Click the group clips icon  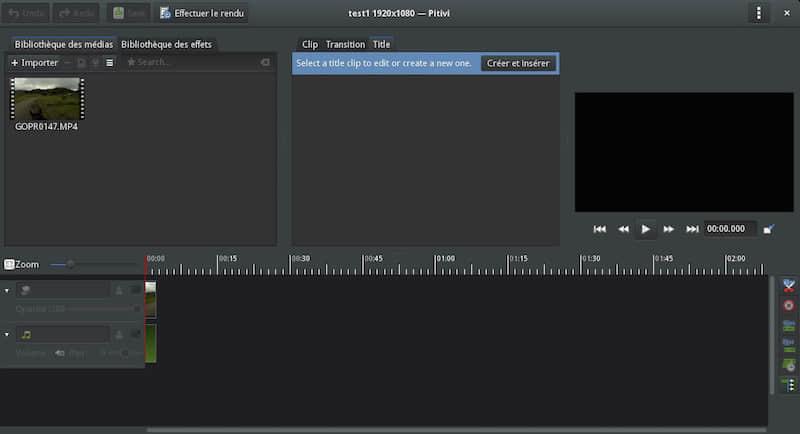[x=788, y=325]
